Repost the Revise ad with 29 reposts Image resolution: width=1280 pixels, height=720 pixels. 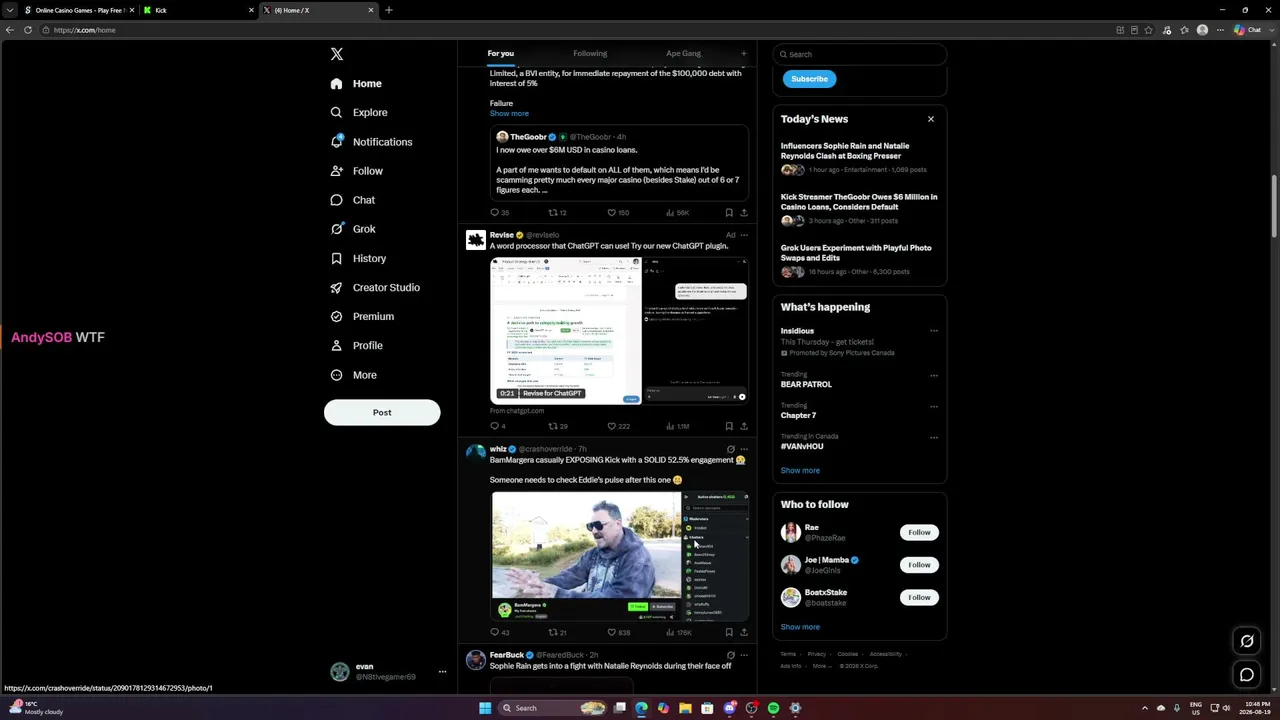557,426
